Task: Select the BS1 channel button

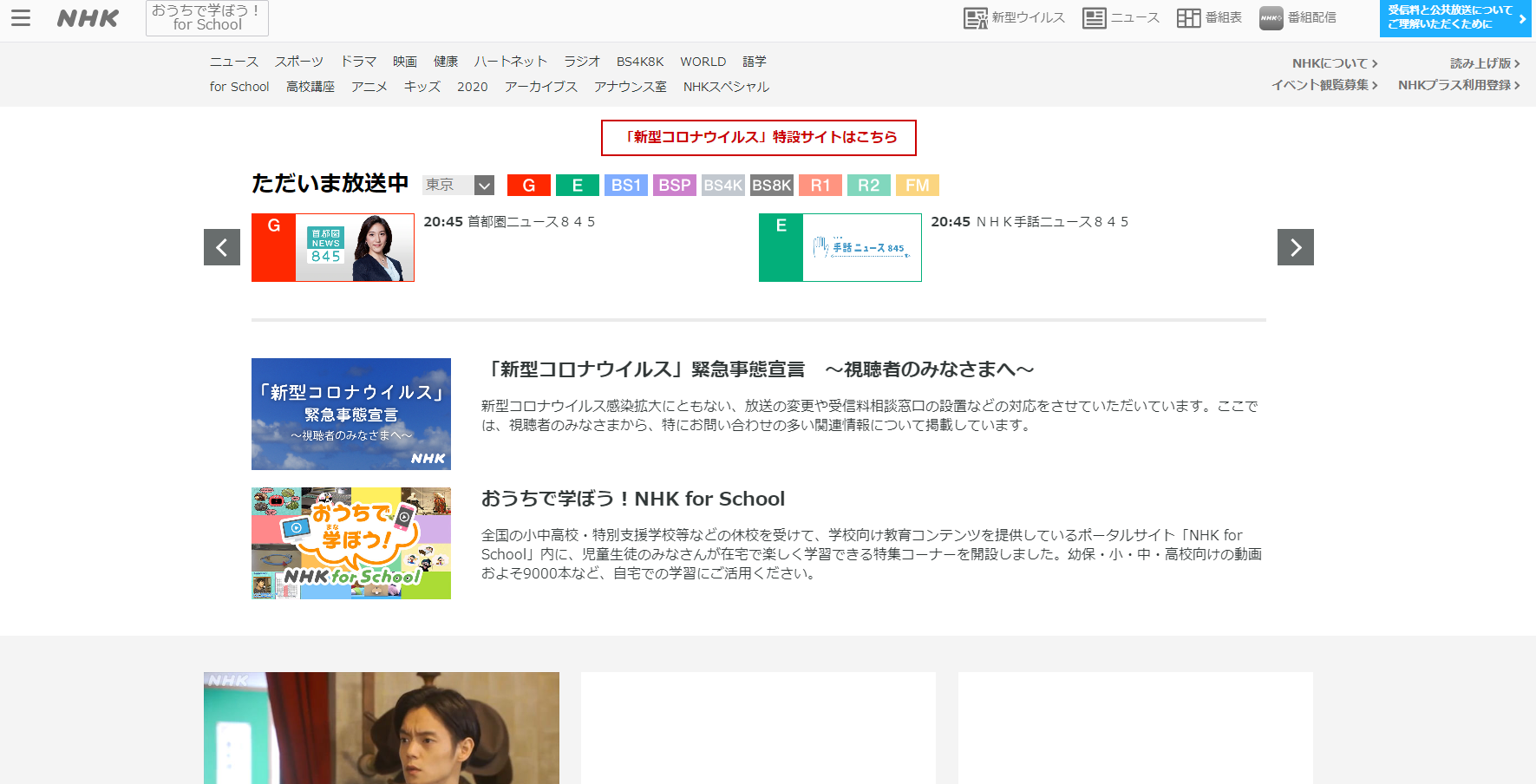Action: coord(626,185)
